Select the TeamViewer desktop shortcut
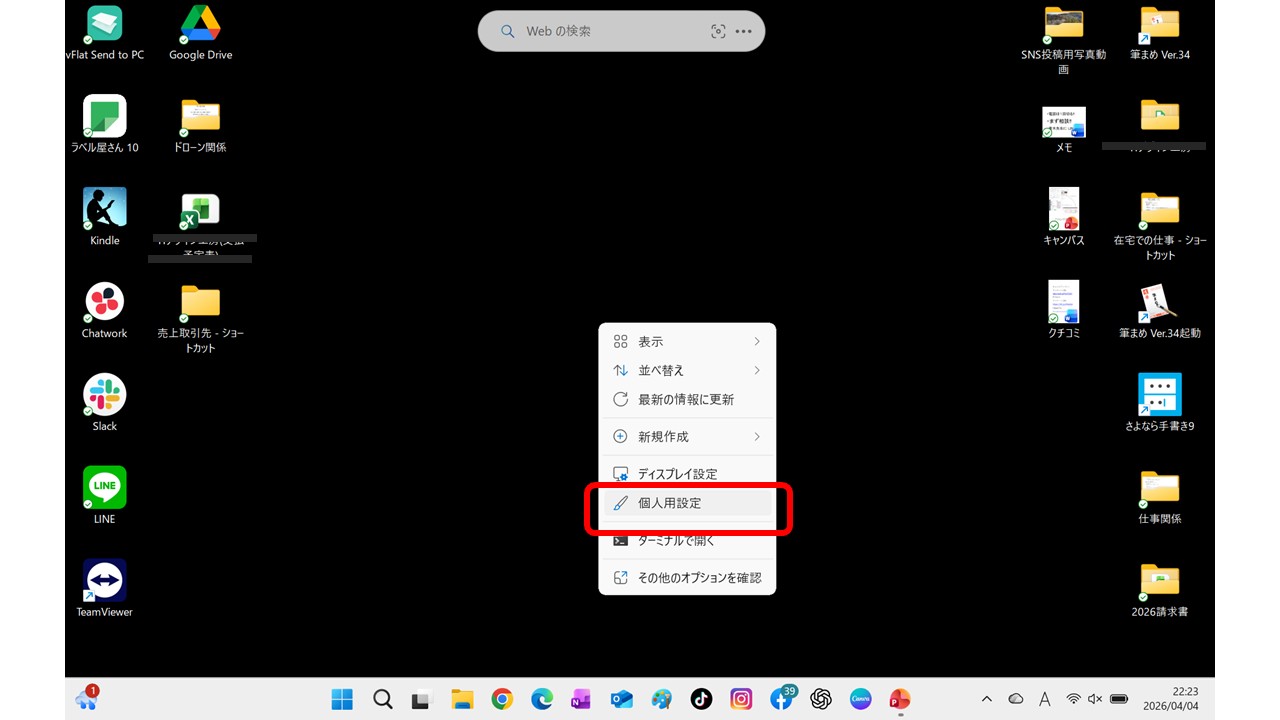 (x=105, y=583)
